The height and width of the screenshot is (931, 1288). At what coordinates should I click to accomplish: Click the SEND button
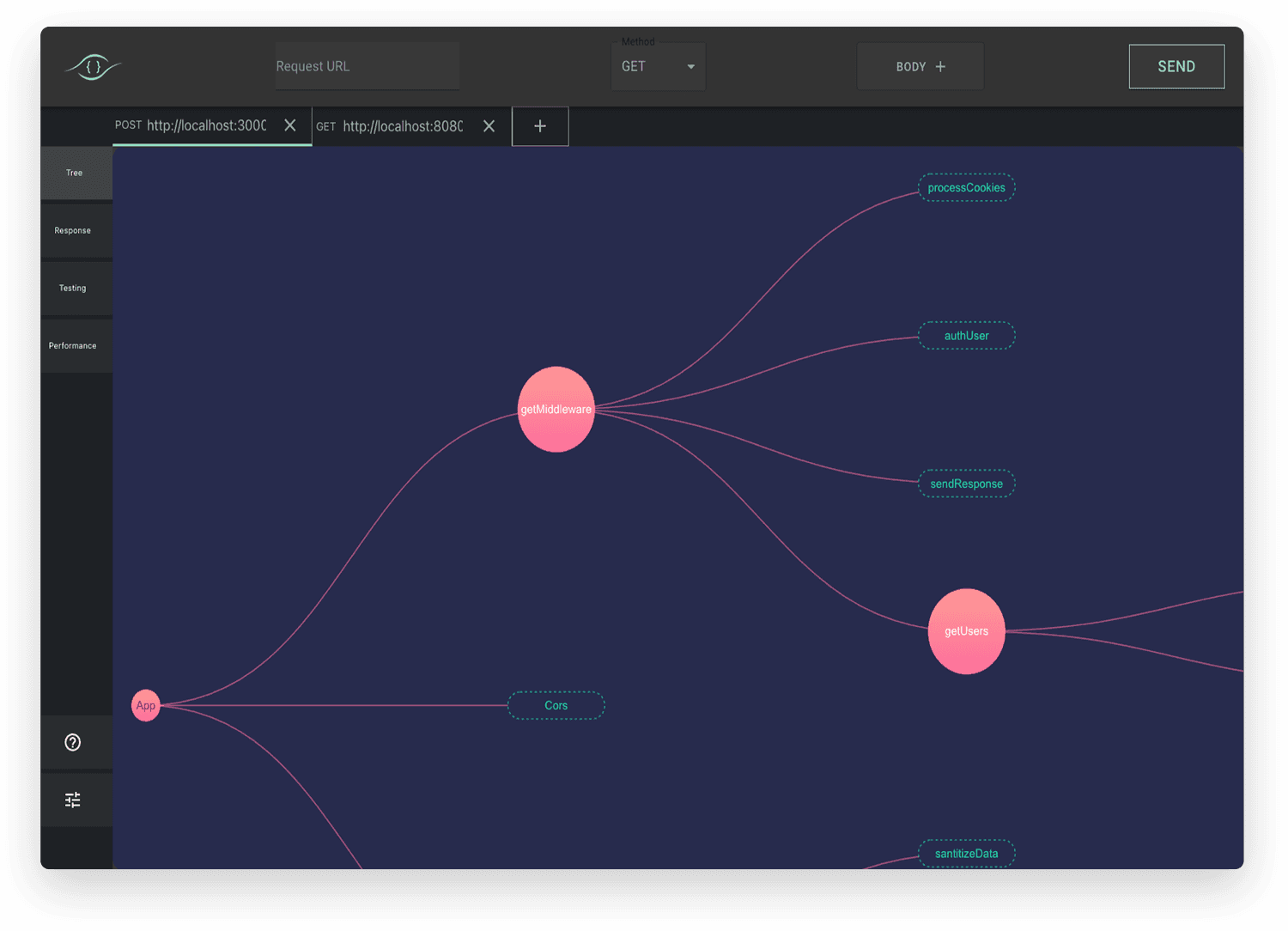click(x=1176, y=66)
